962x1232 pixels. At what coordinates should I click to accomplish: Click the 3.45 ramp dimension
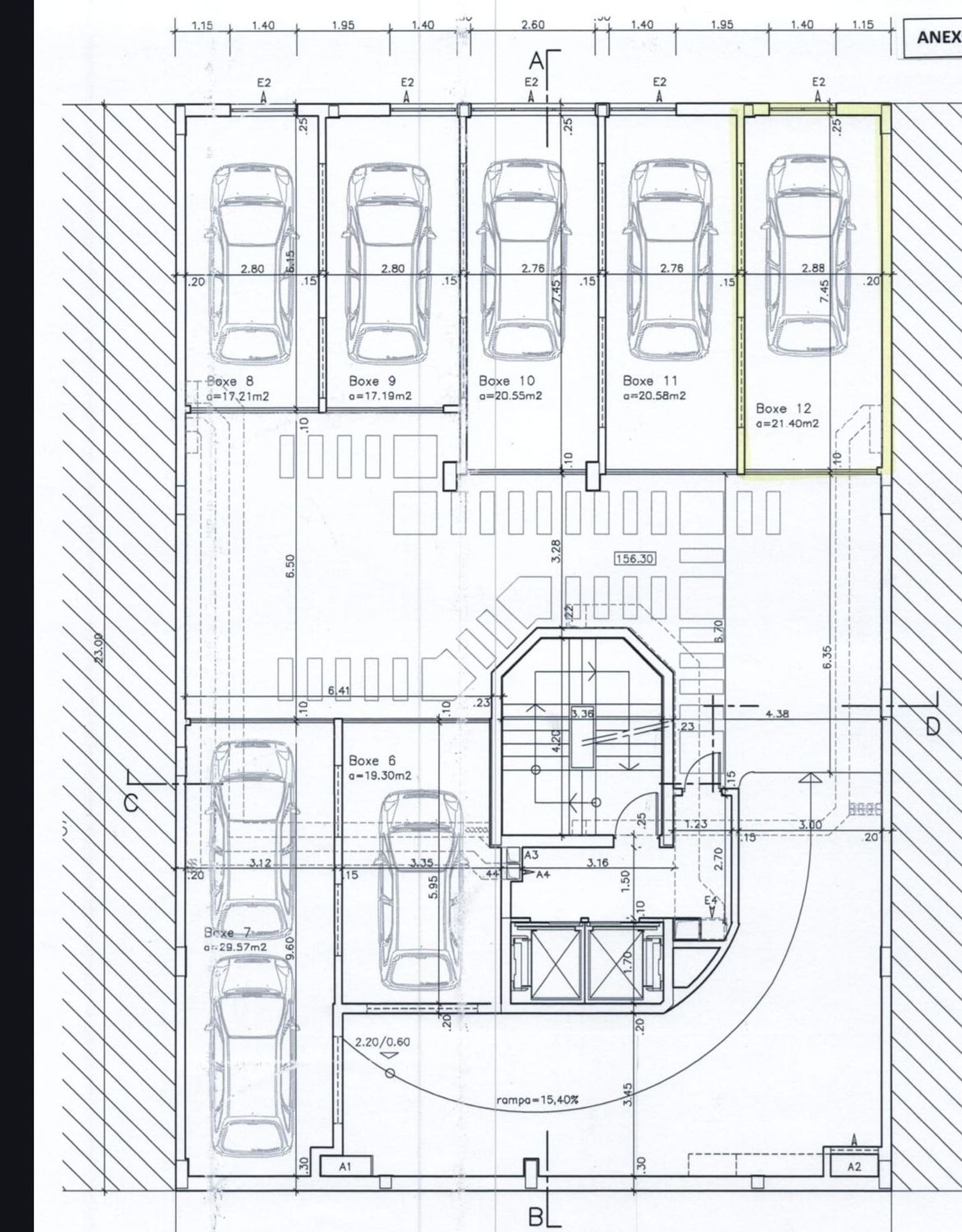[628, 1095]
